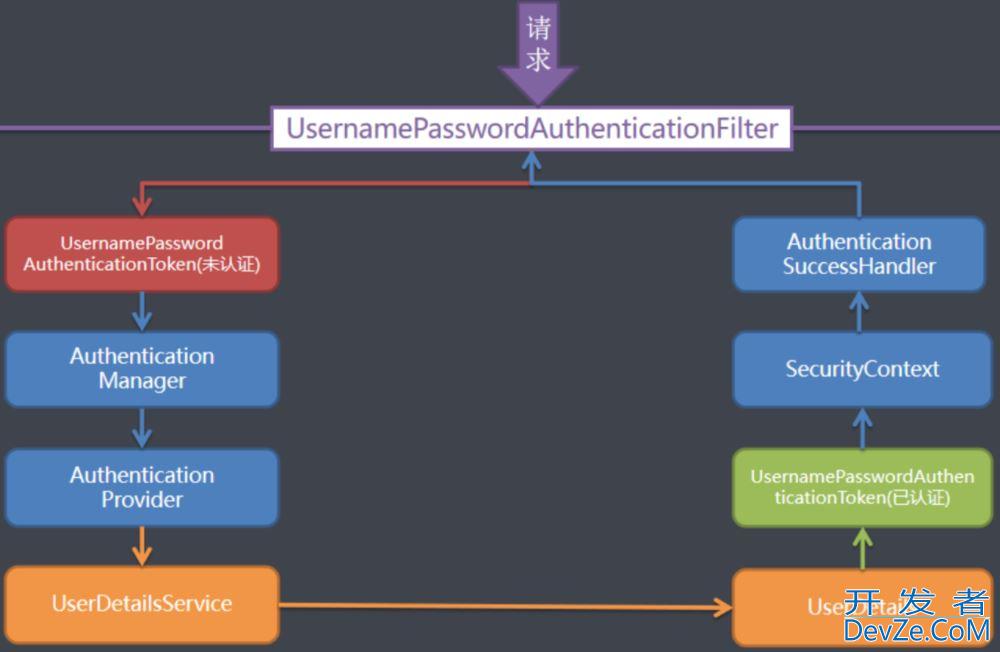The height and width of the screenshot is (652, 1000).
Task: Click the blue arrowhead under the filter box
Action: click(531, 163)
